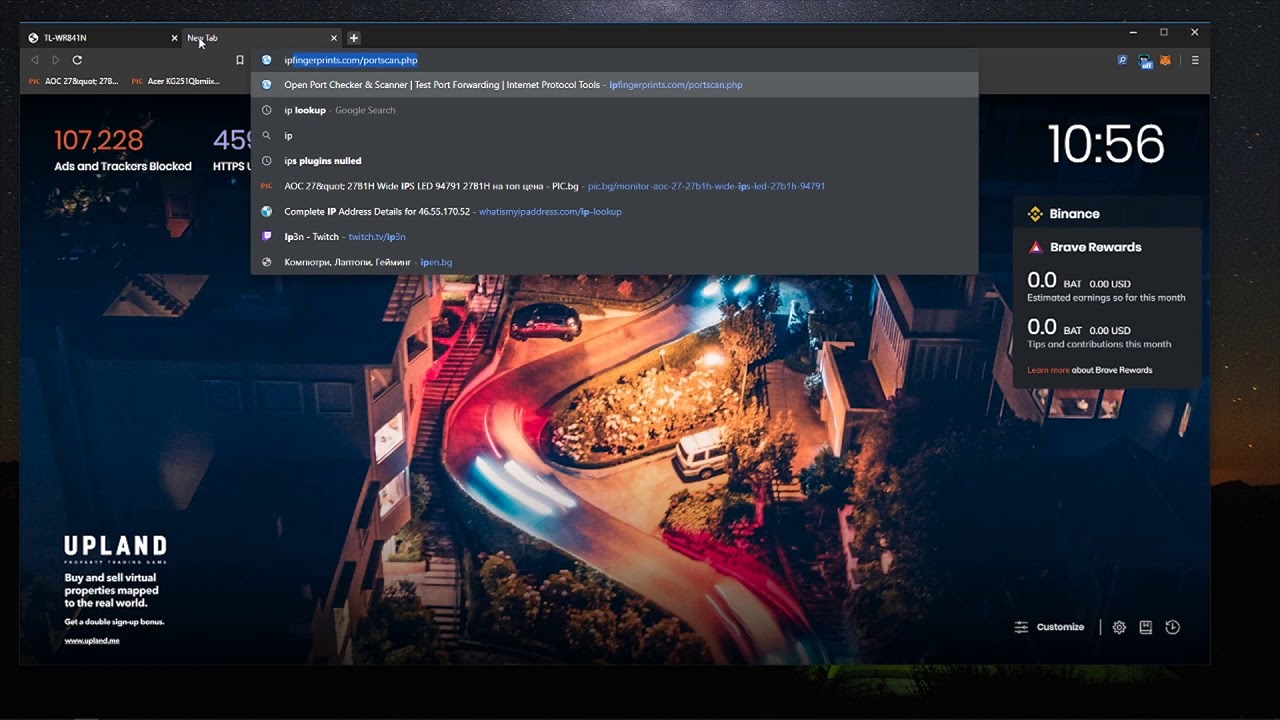1280x720 pixels.
Task: Close the Brave browser window
Action: click(x=1195, y=33)
